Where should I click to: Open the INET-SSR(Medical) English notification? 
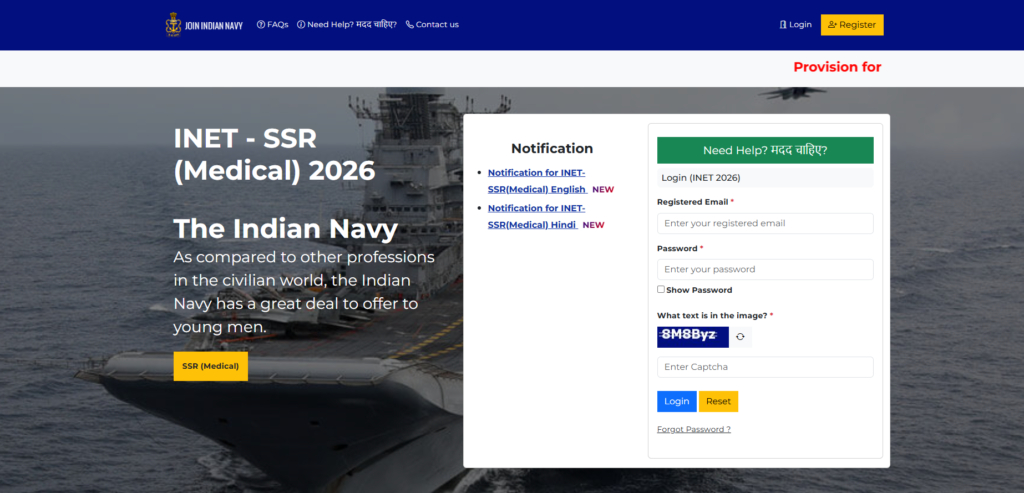coord(537,181)
